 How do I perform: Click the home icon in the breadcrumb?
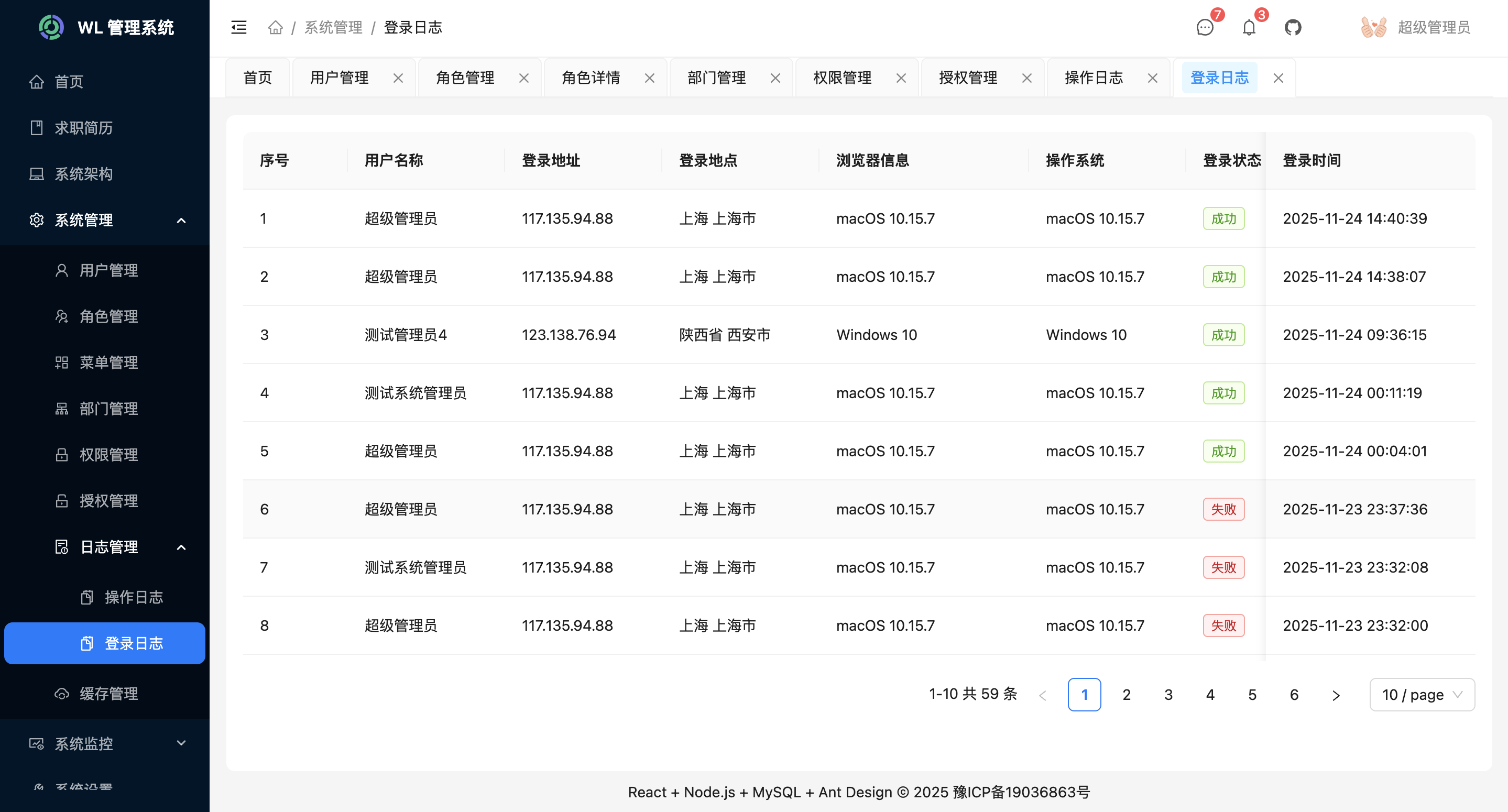(275, 28)
